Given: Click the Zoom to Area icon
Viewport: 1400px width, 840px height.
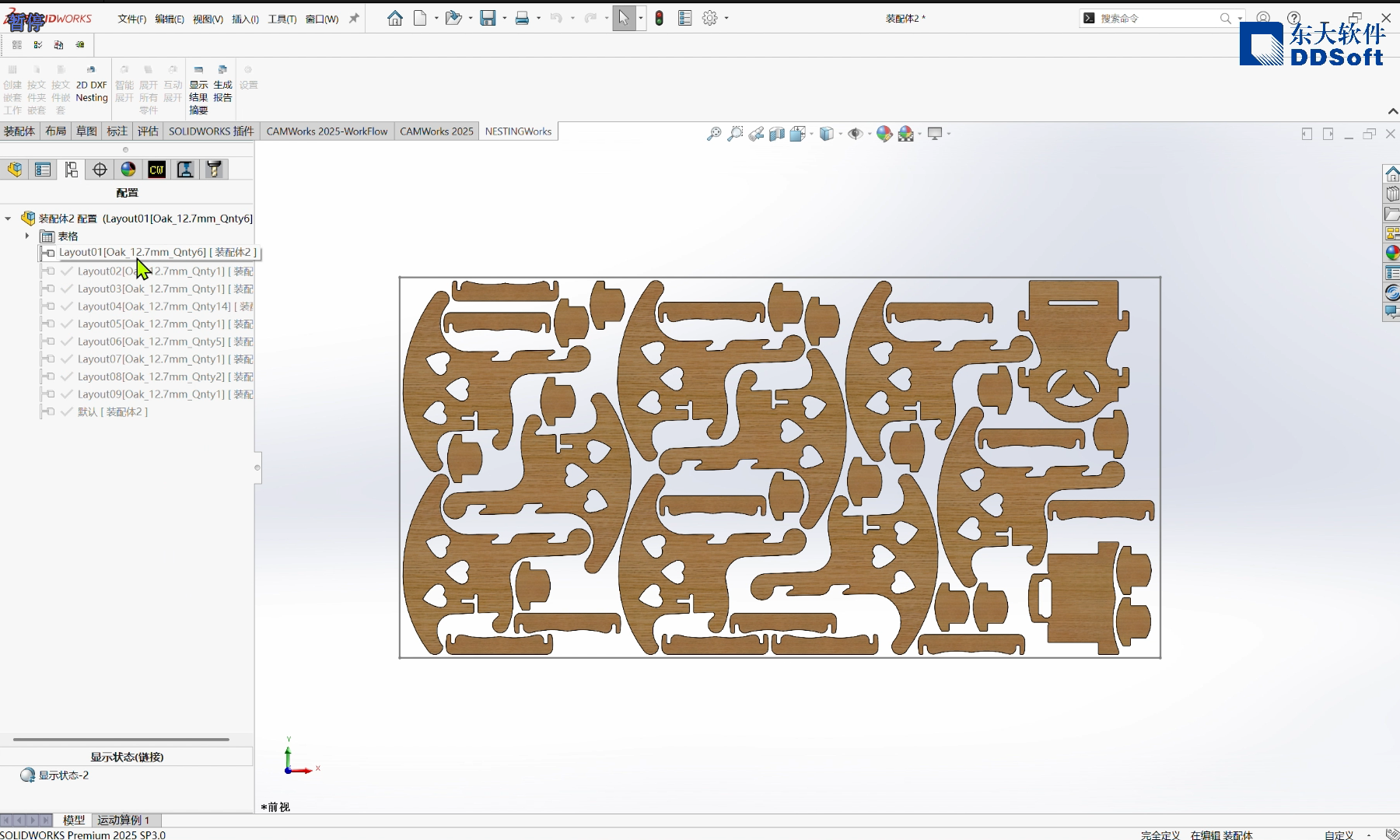Looking at the screenshot, I should click(735, 134).
